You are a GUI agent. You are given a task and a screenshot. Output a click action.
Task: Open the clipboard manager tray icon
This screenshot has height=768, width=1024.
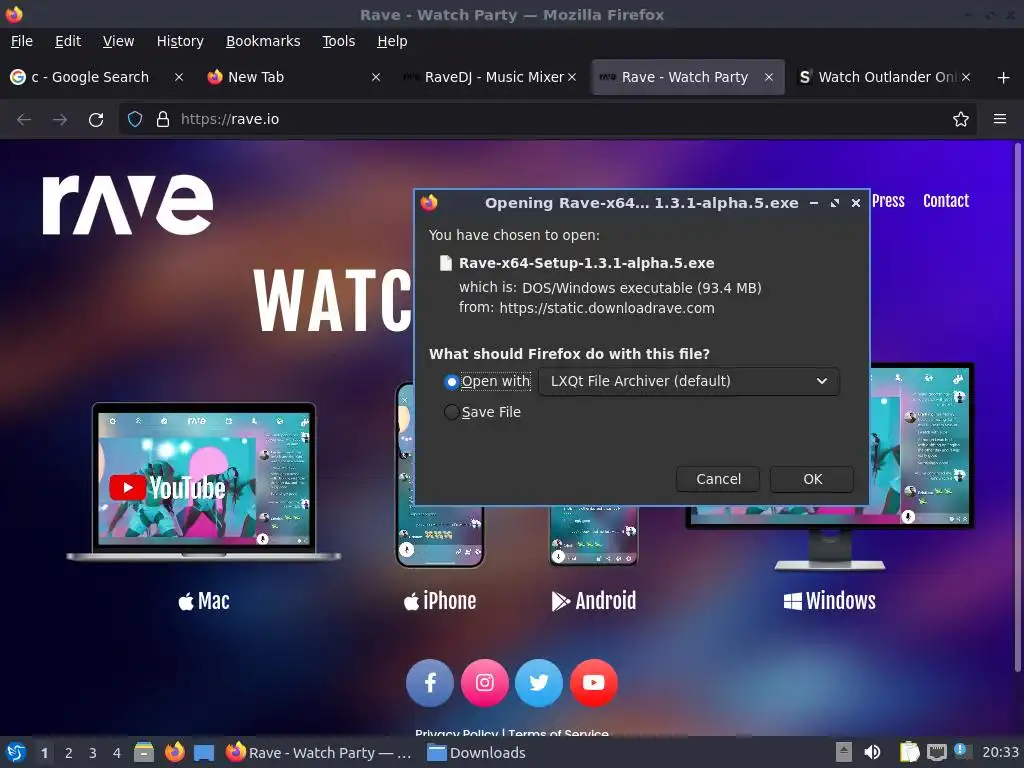909,752
